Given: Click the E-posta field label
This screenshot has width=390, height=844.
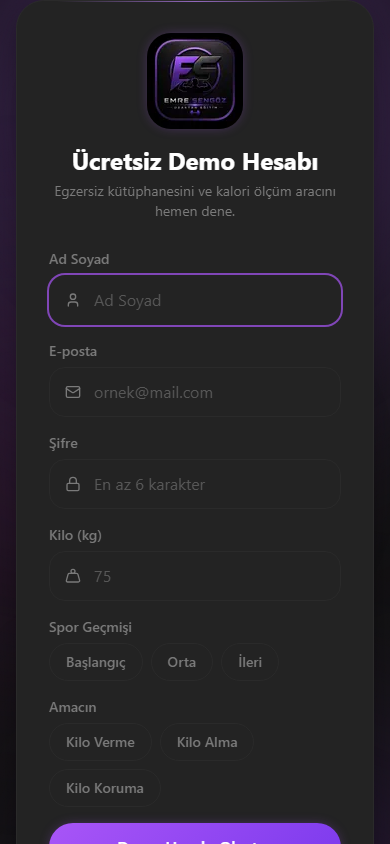Looking at the screenshot, I should coord(73,351).
